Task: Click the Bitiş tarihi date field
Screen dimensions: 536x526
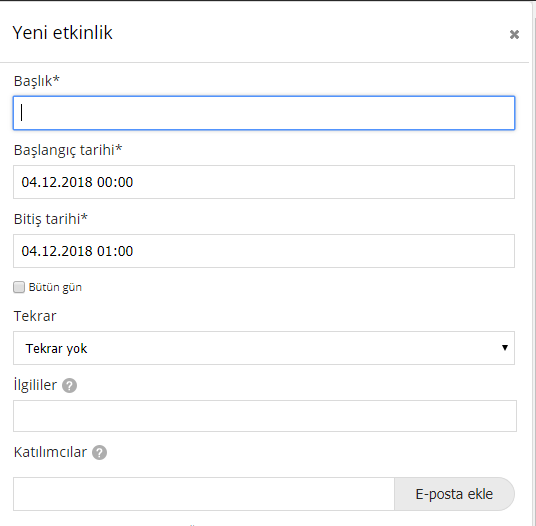Action: [x=264, y=251]
